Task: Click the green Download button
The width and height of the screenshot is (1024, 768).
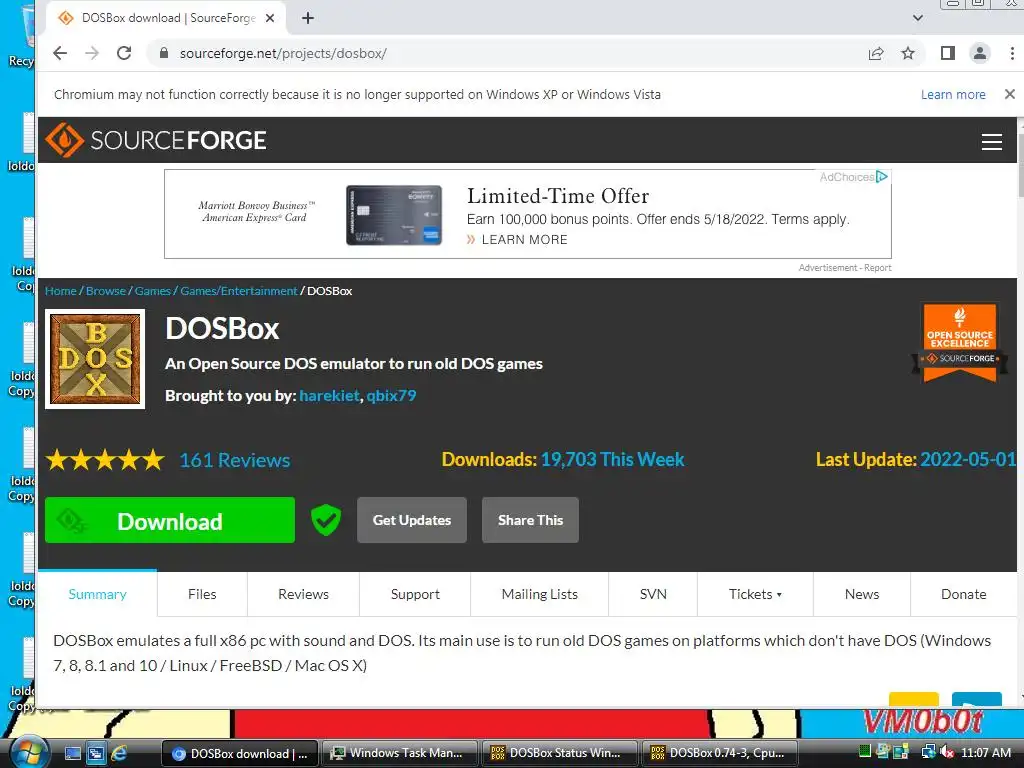Action: pos(170,520)
